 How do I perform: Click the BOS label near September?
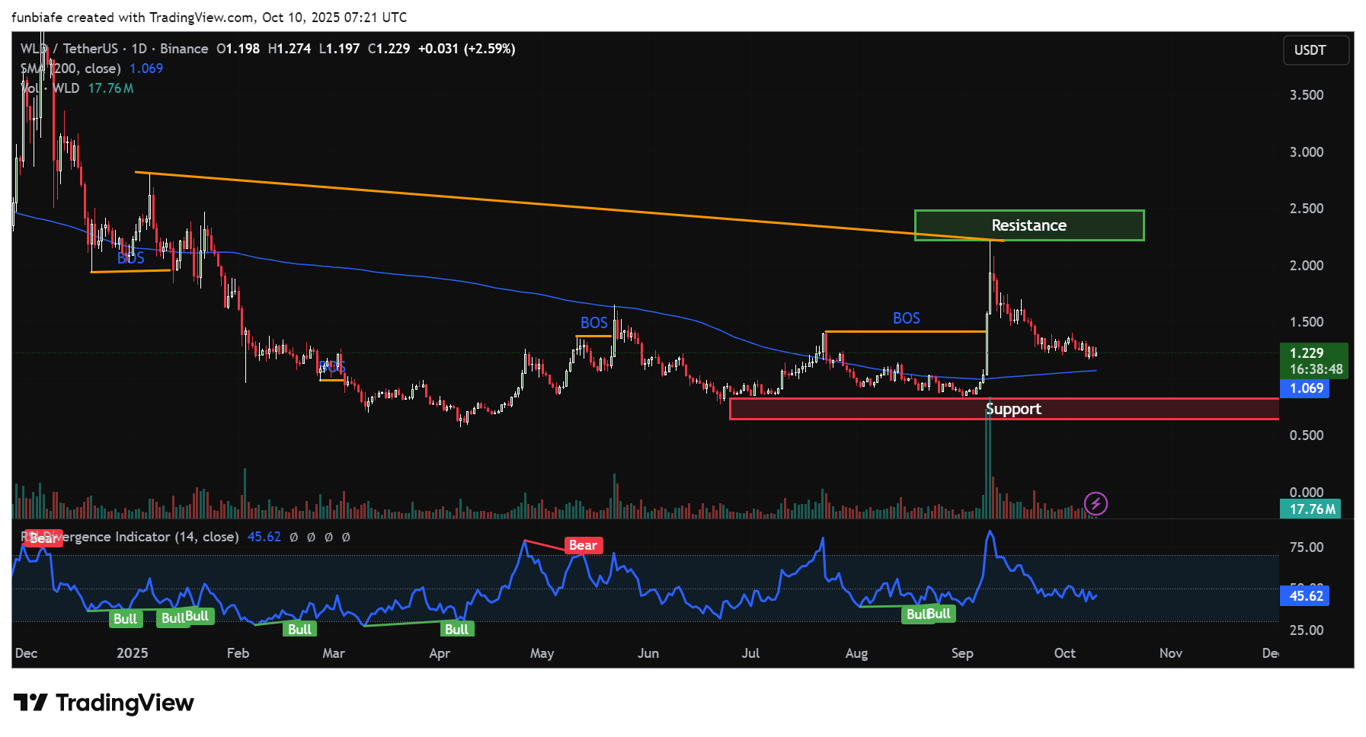pos(905,318)
